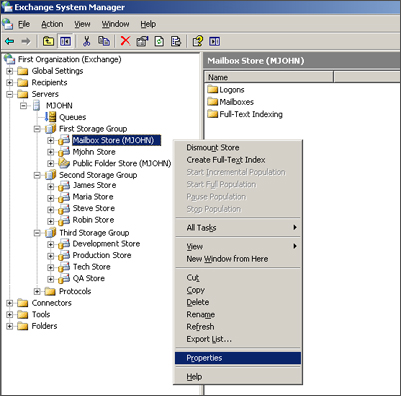401x396 pixels.
Task: Click the MJOHN server icon
Action: click(37, 106)
